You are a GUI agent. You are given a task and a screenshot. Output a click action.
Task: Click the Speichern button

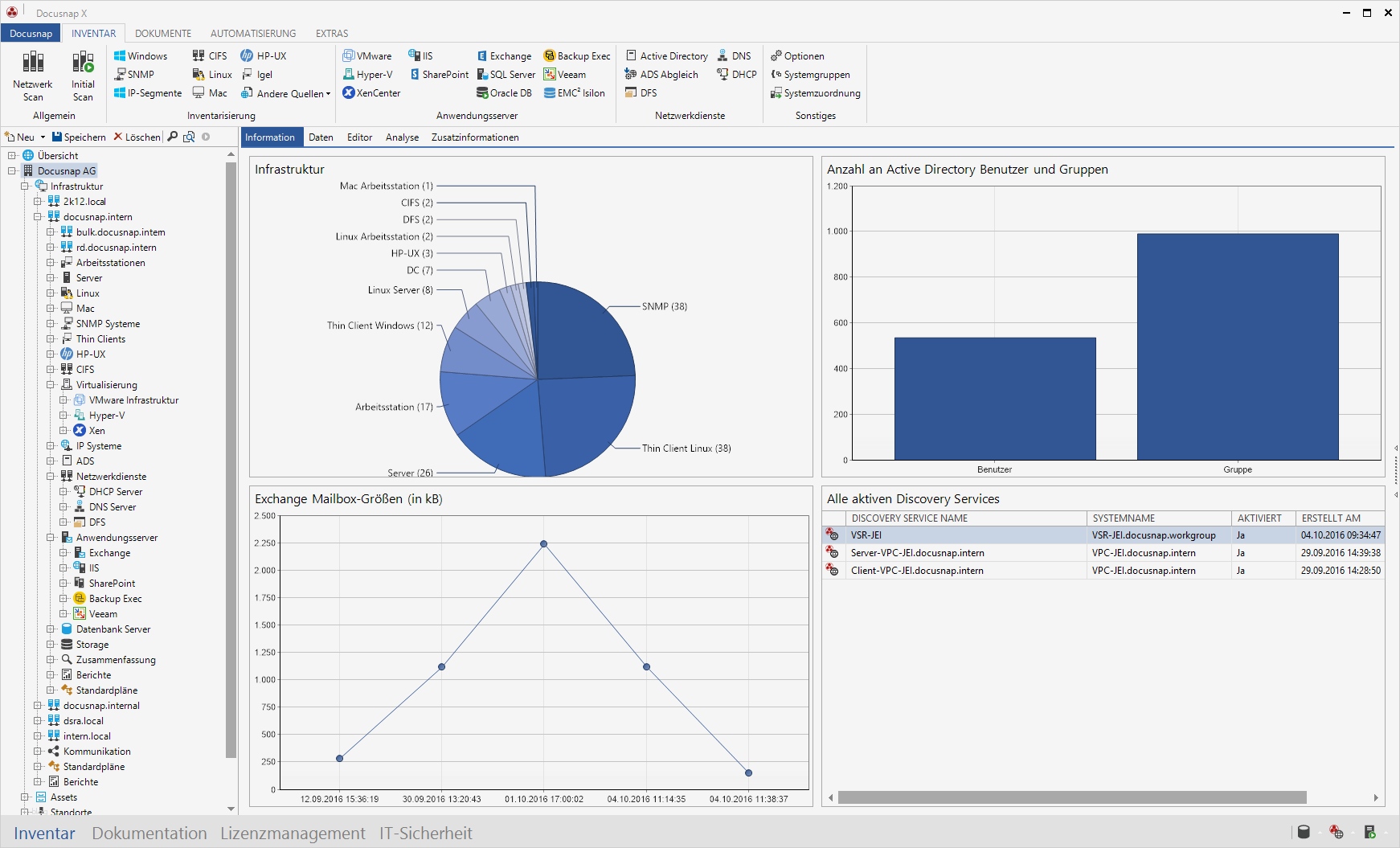[x=79, y=137]
